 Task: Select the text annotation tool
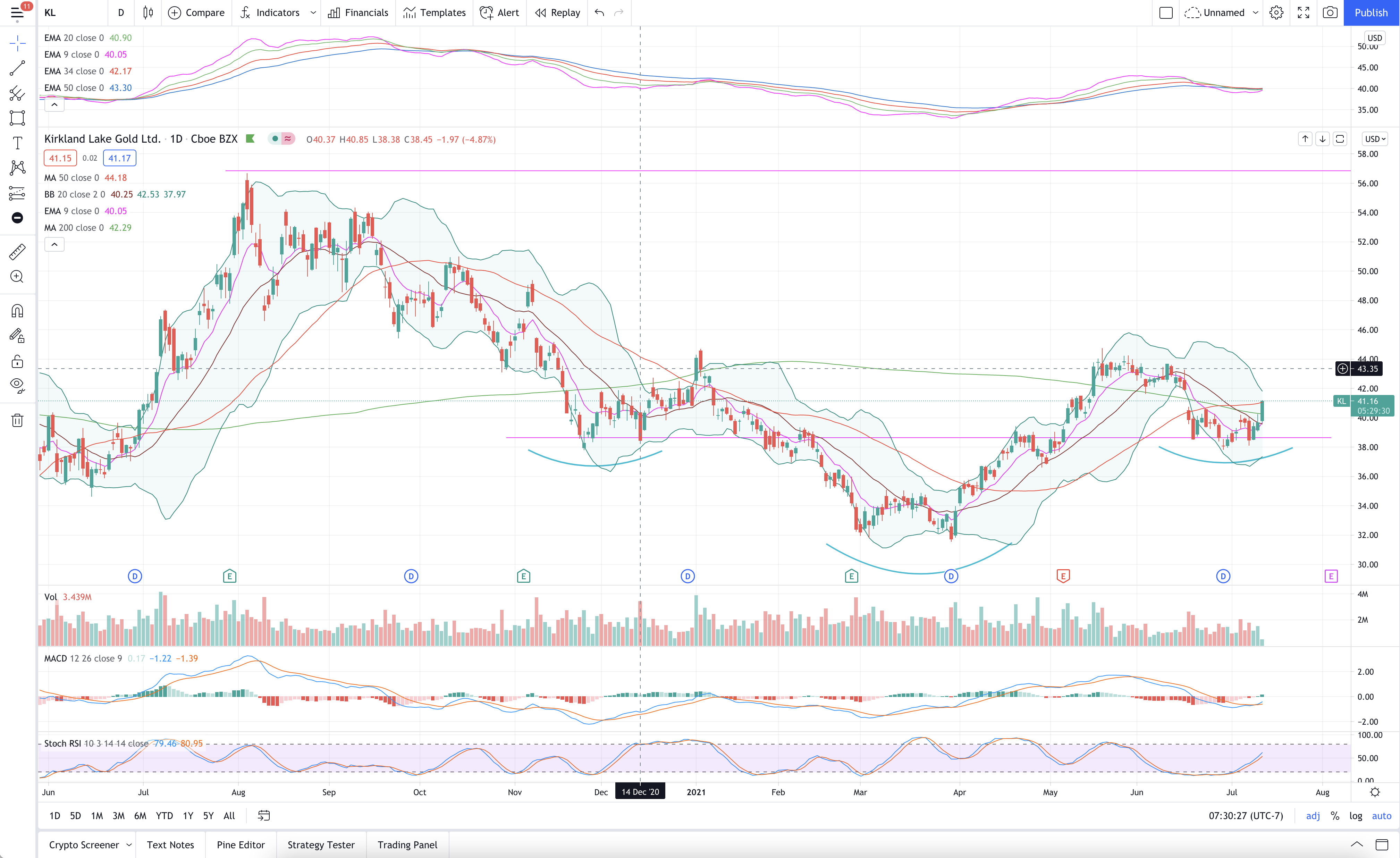[17, 143]
